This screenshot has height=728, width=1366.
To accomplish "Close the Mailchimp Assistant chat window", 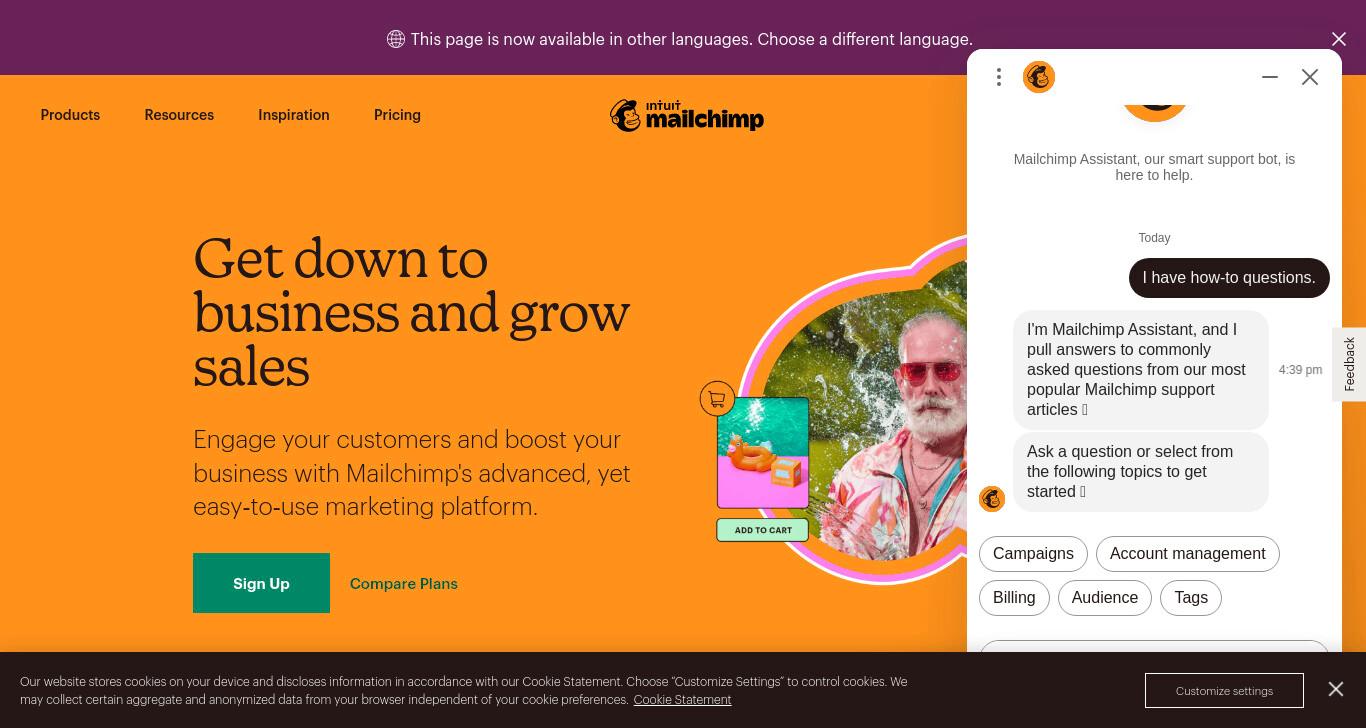I will click(1310, 77).
